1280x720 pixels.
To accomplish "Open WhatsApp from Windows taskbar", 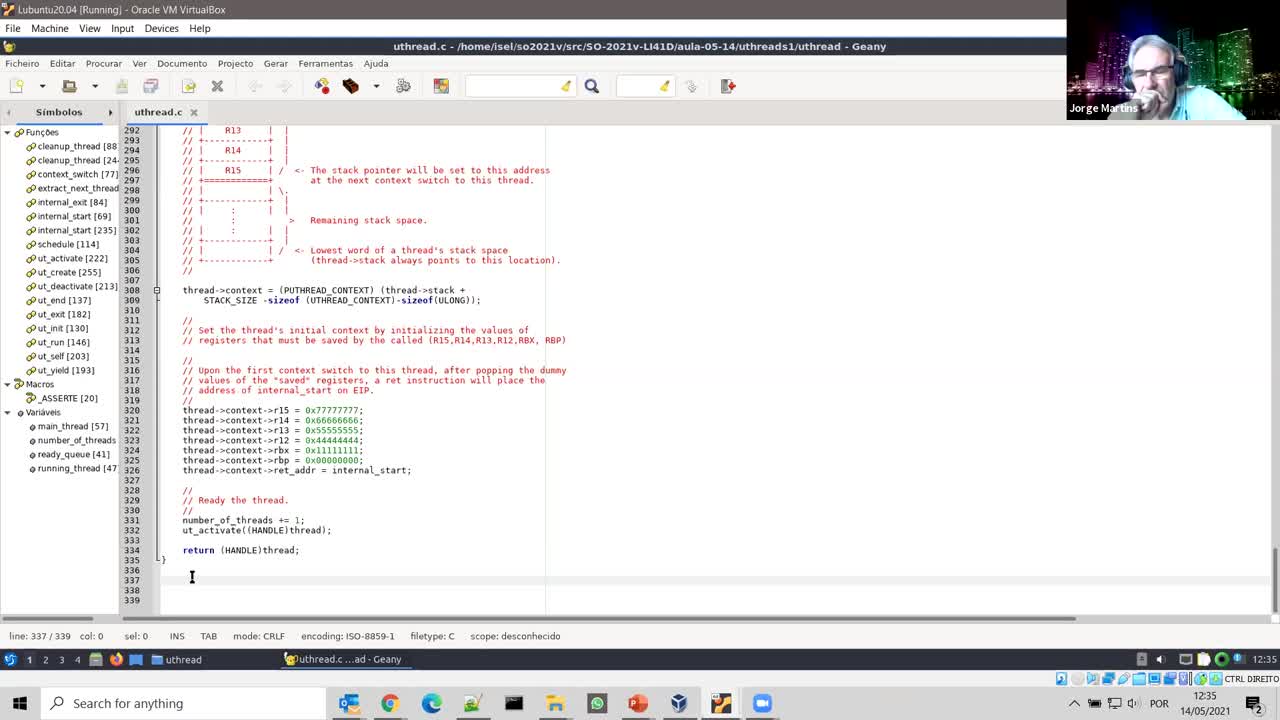I will 597,703.
